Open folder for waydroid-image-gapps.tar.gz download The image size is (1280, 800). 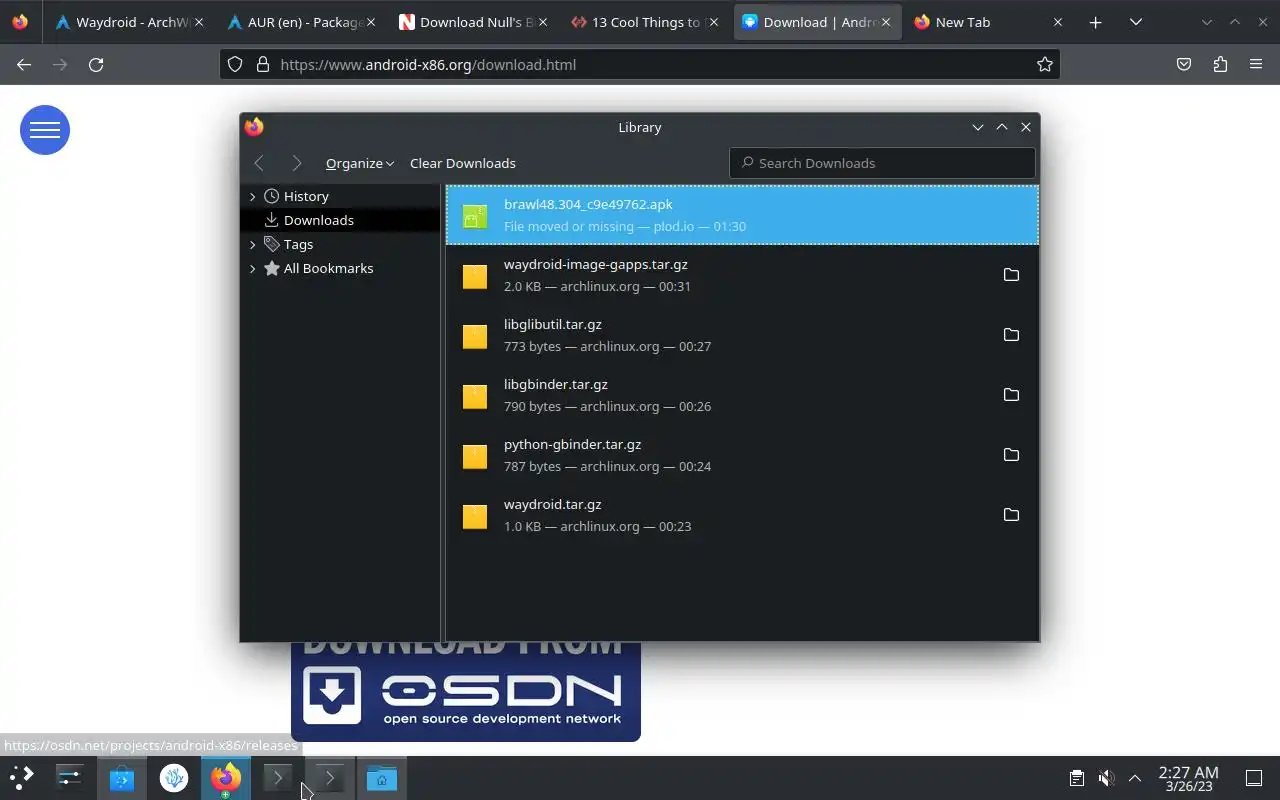(x=1011, y=275)
